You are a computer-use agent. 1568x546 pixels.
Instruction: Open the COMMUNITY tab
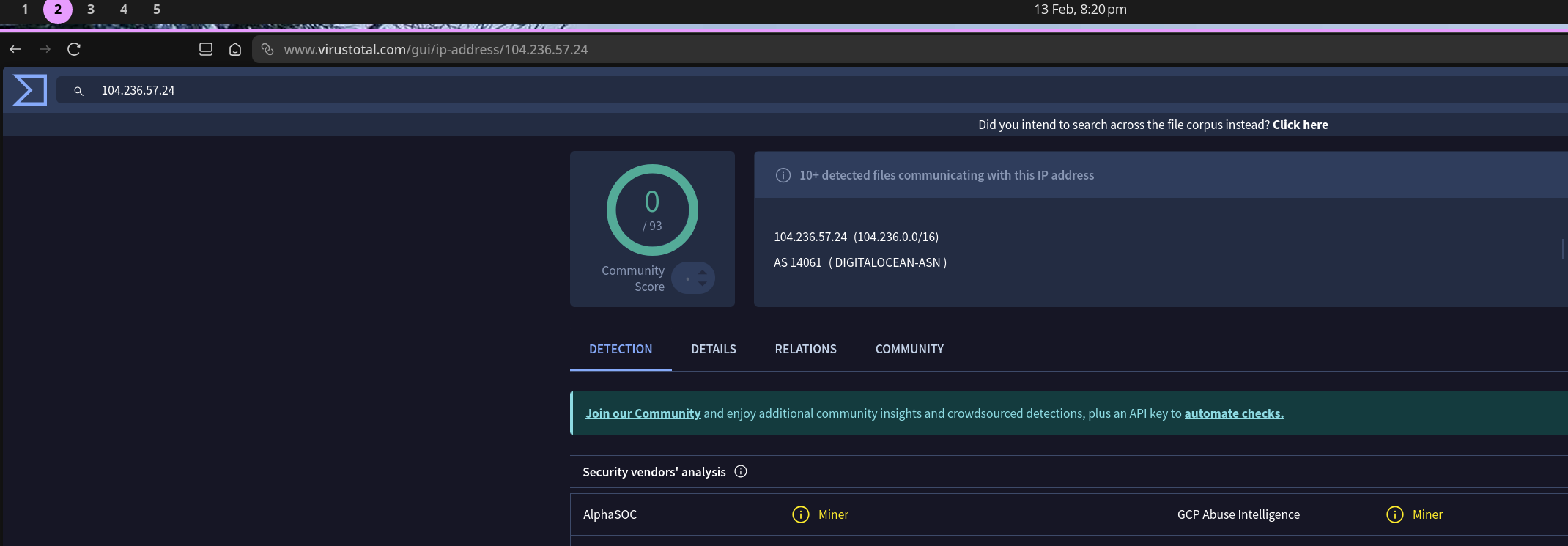909,349
